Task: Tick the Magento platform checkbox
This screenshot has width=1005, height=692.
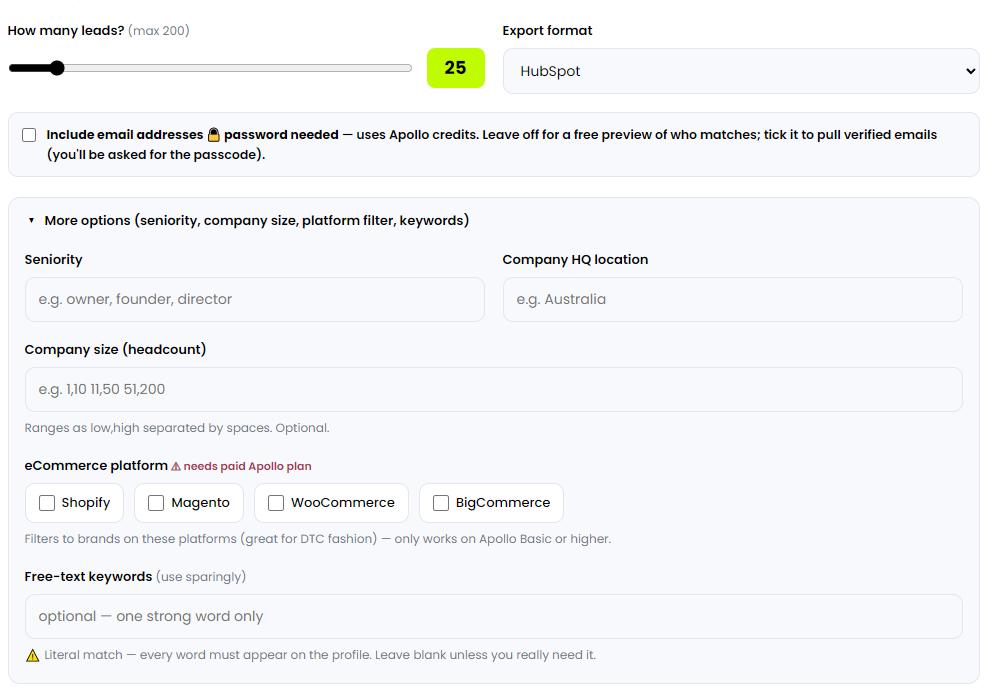Action: (156, 503)
